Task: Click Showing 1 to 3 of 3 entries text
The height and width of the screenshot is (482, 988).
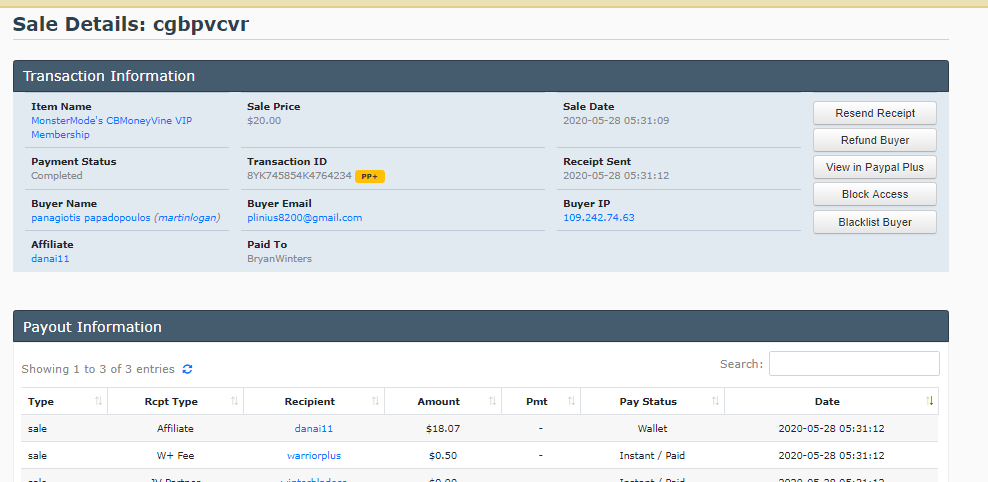Action: pyautogui.click(x=98, y=369)
